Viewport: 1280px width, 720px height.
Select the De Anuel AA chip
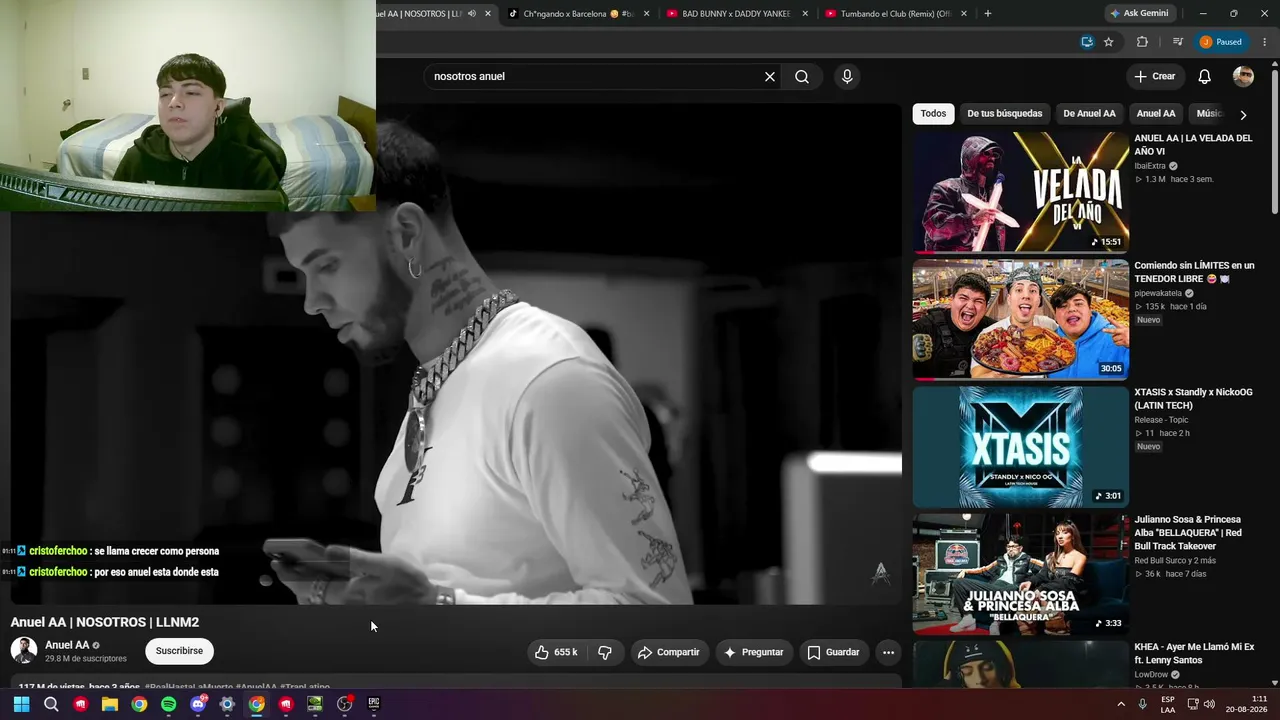click(x=1089, y=114)
